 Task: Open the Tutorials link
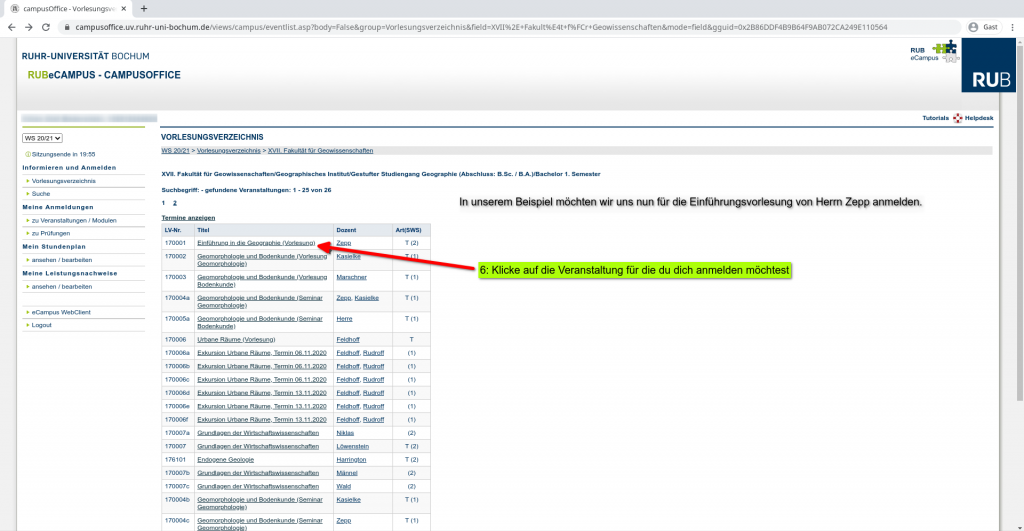tap(935, 118)
